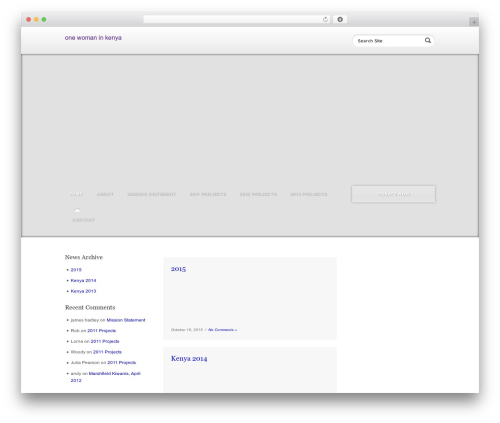Open the 'one woman in kenya' site title
500x423 pixels.
coord(93,38)
